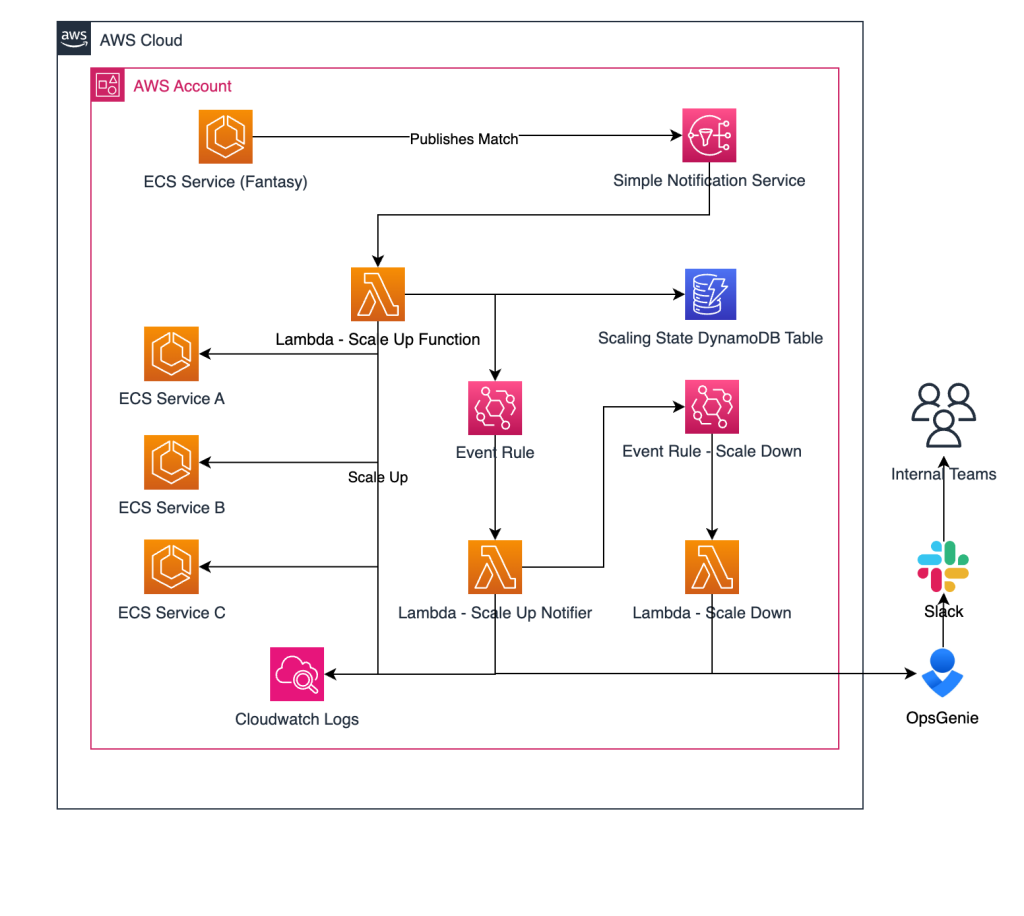Select the AWS Account badge icon
This screenshot has height=916, width=1024.
tap(107, 85)
